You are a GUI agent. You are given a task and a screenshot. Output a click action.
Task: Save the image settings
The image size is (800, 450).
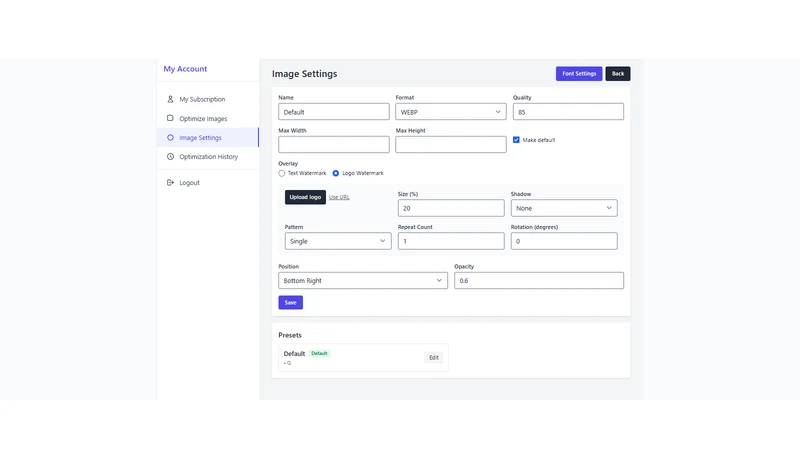[x=290, y=303]
